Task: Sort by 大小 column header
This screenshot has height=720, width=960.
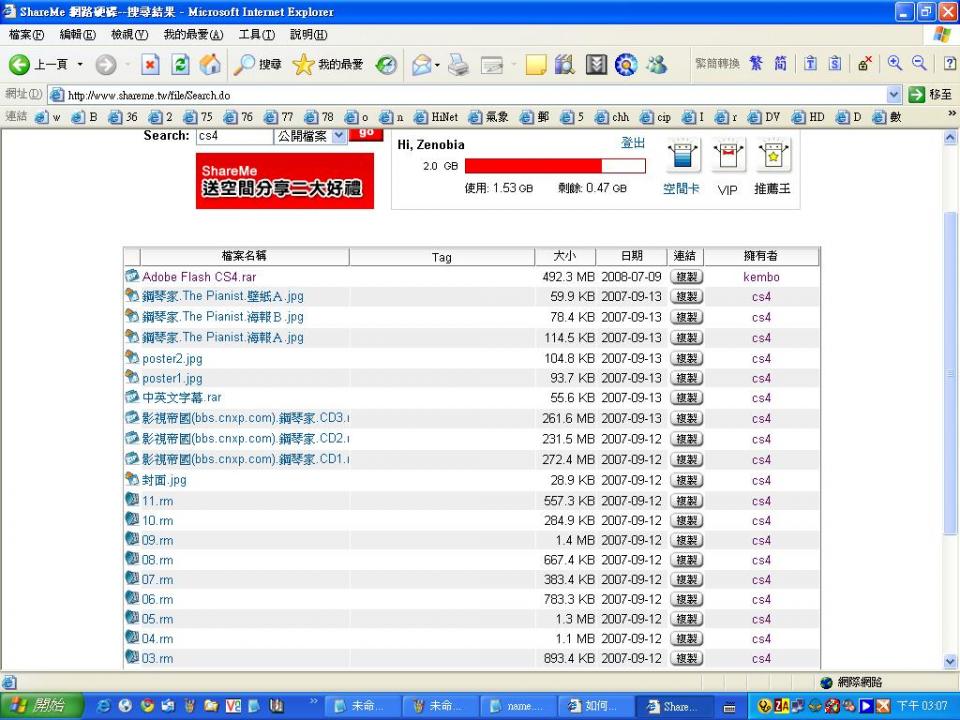Action: pyautogui.click(x=564, y=256)
